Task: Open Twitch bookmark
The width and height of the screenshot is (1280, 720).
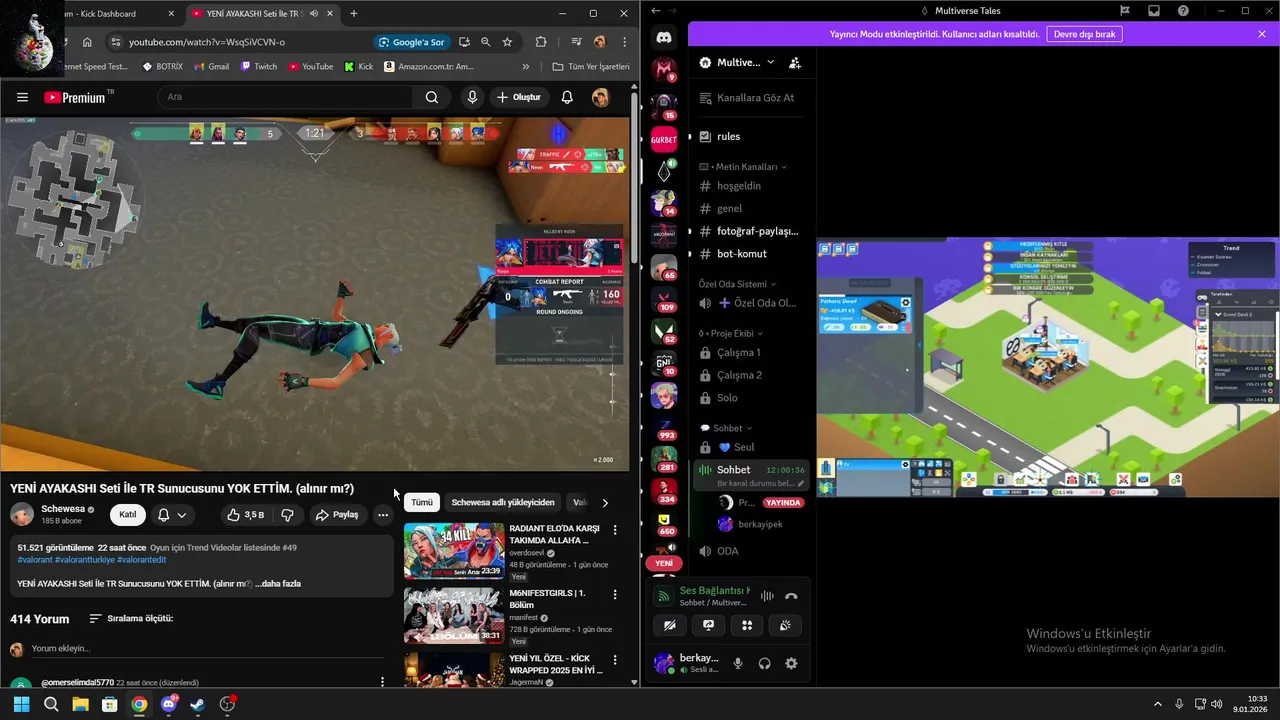Action: click(x=259, y=67)
